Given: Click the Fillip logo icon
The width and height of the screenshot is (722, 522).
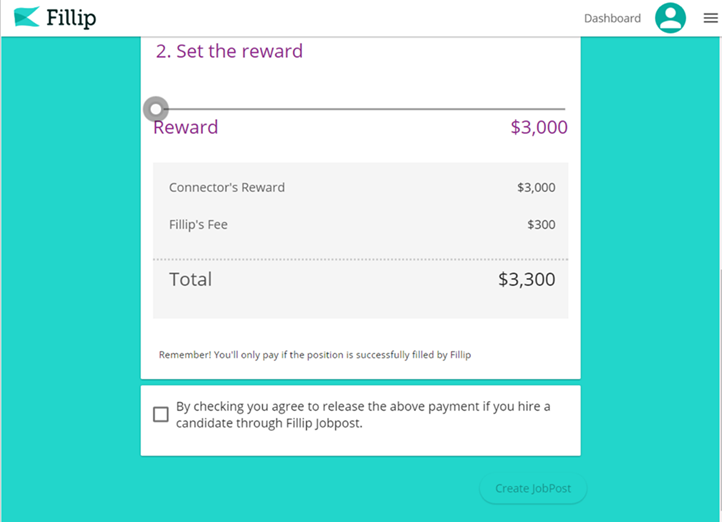Looking at the screenshot, I should (x=27, y=17).
